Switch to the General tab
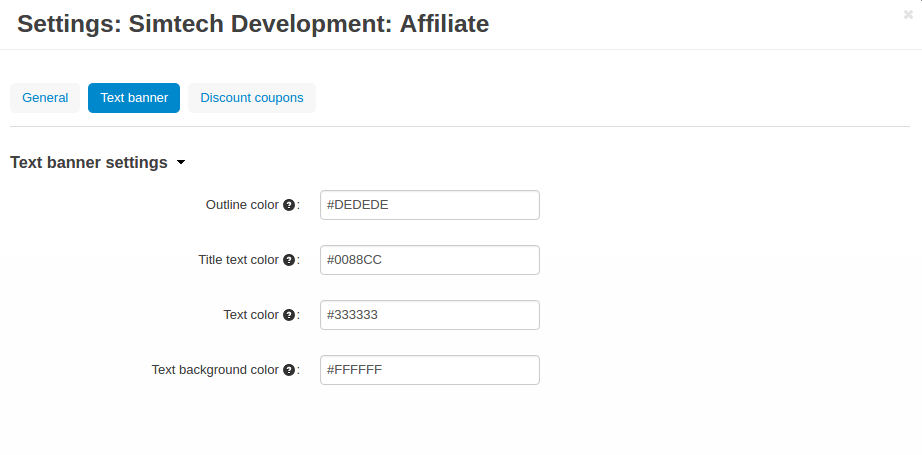Viewport: 922px width, 455px height. point(45,98)
